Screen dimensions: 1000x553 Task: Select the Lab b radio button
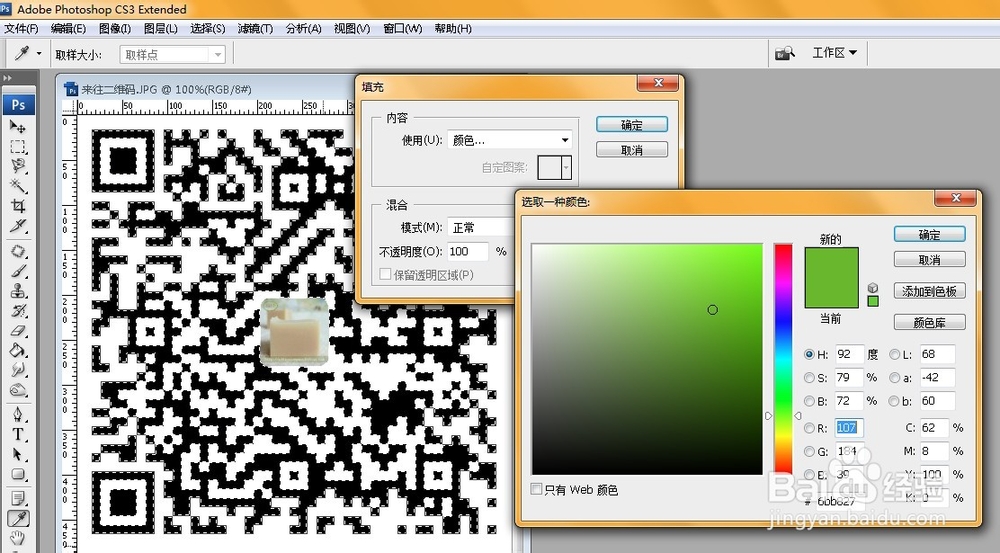point(895,401)
